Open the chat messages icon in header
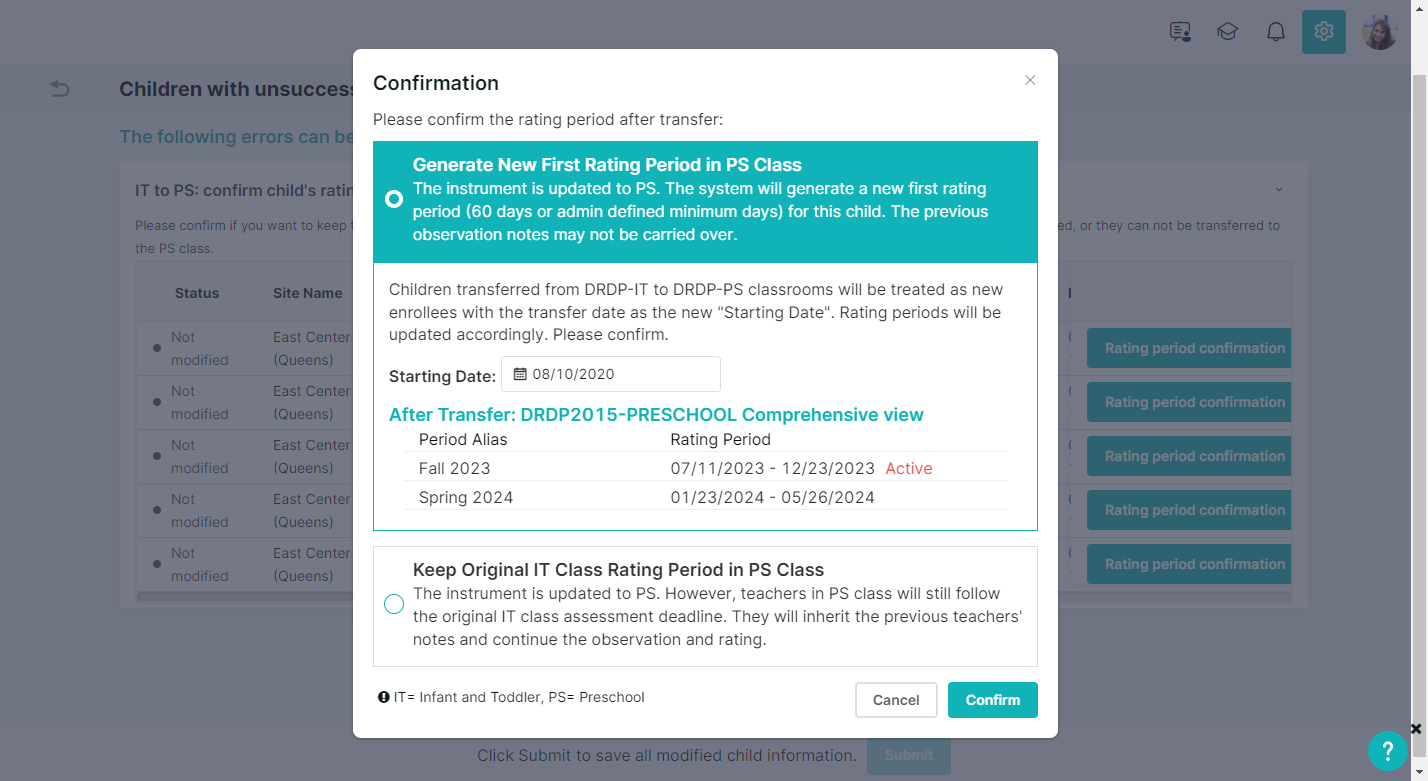 point(1180,32)
